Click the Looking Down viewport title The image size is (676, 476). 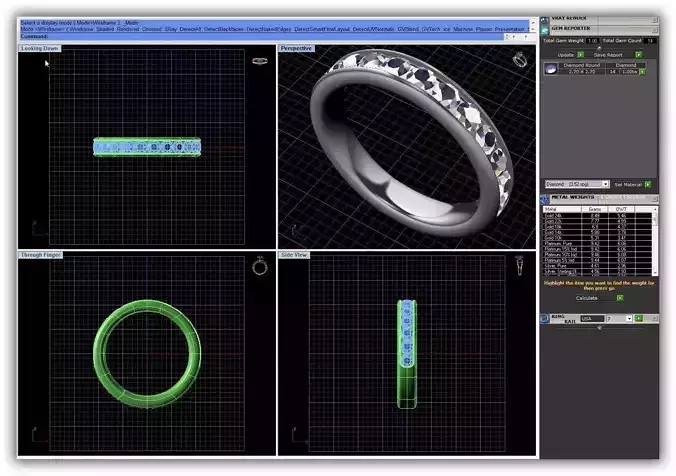[39, 48]
